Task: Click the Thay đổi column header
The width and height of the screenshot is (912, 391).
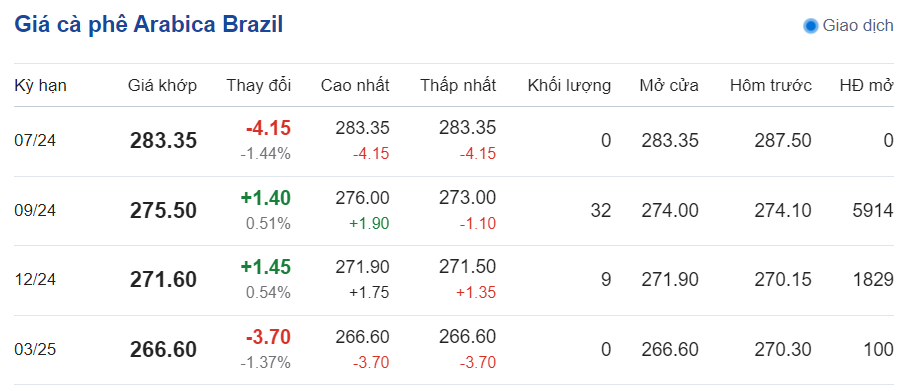Action: click(259, 86)
